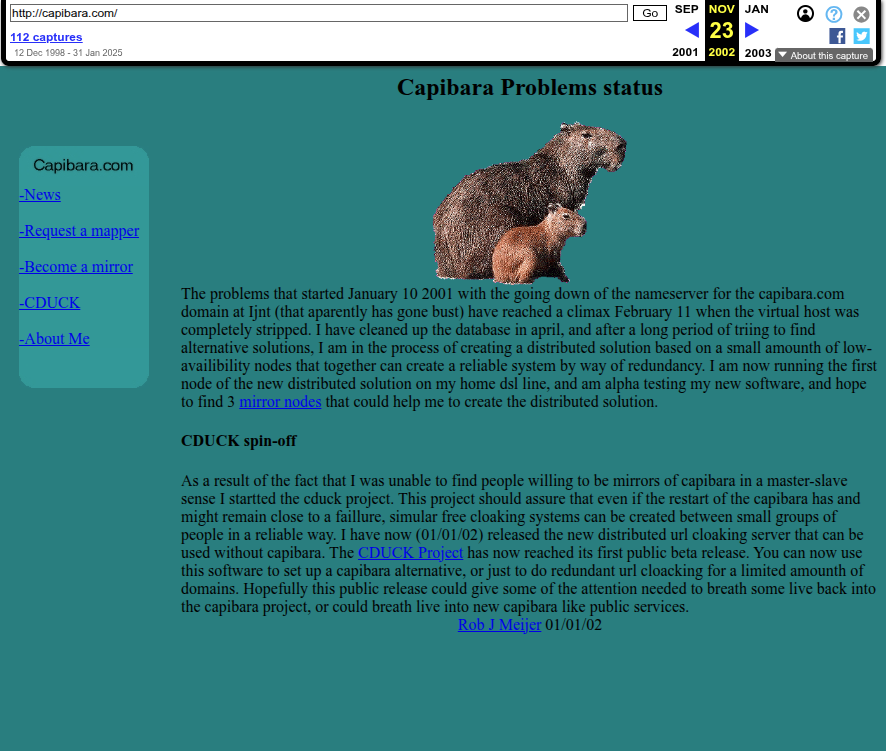This screenshot has width=886, height=751.
Task: Click the Wayback Machine user account icon
Action: pos(805,14)
